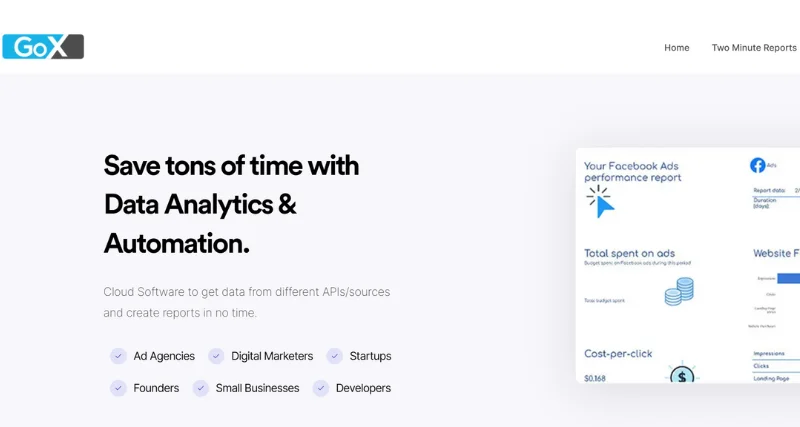800x427 pixels.
Task: Click the Founders checkmark icon
Action: point(118,388)
